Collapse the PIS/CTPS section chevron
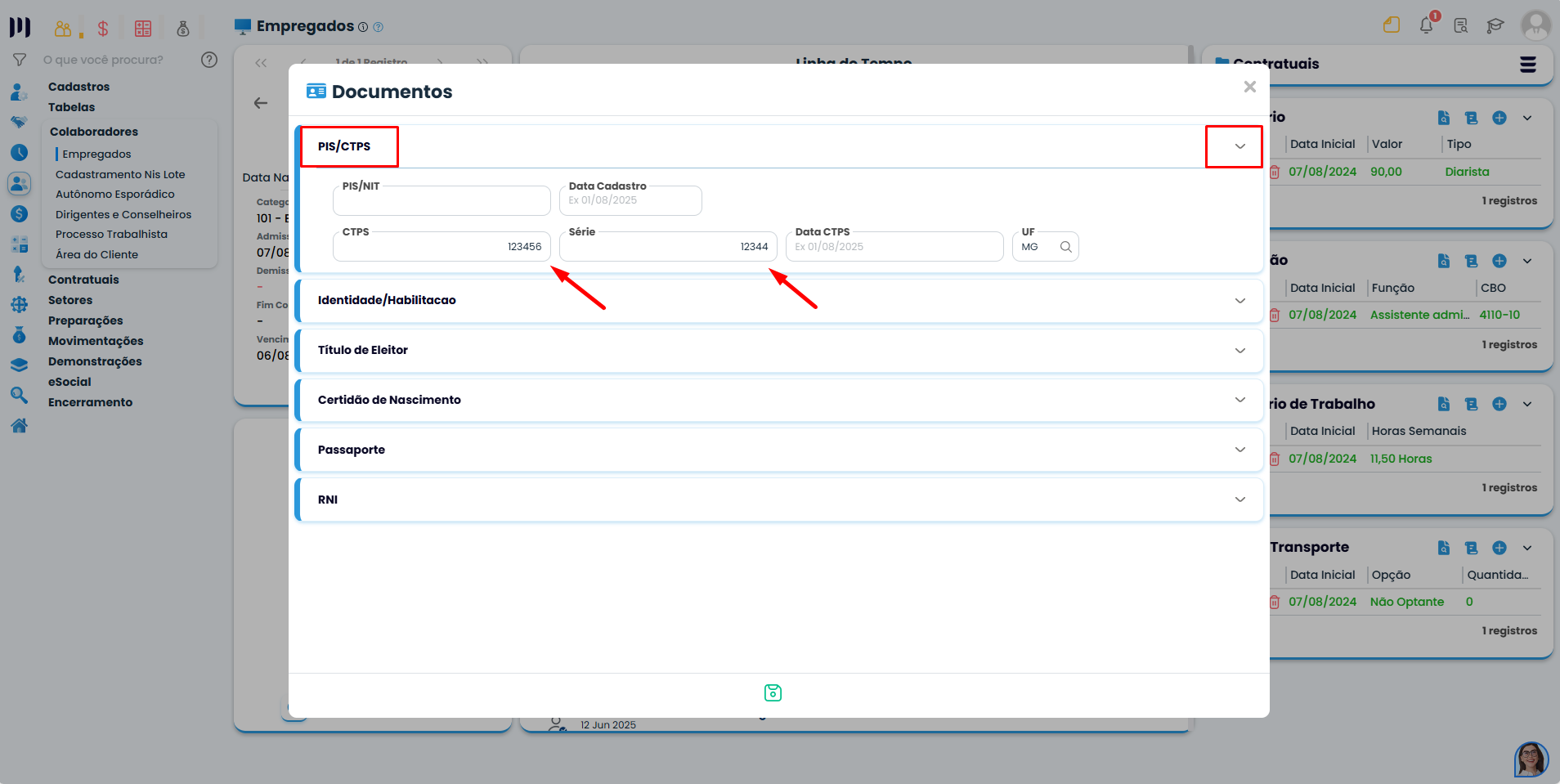This screenshot has height=784, width=1560. coord(1239,146)
